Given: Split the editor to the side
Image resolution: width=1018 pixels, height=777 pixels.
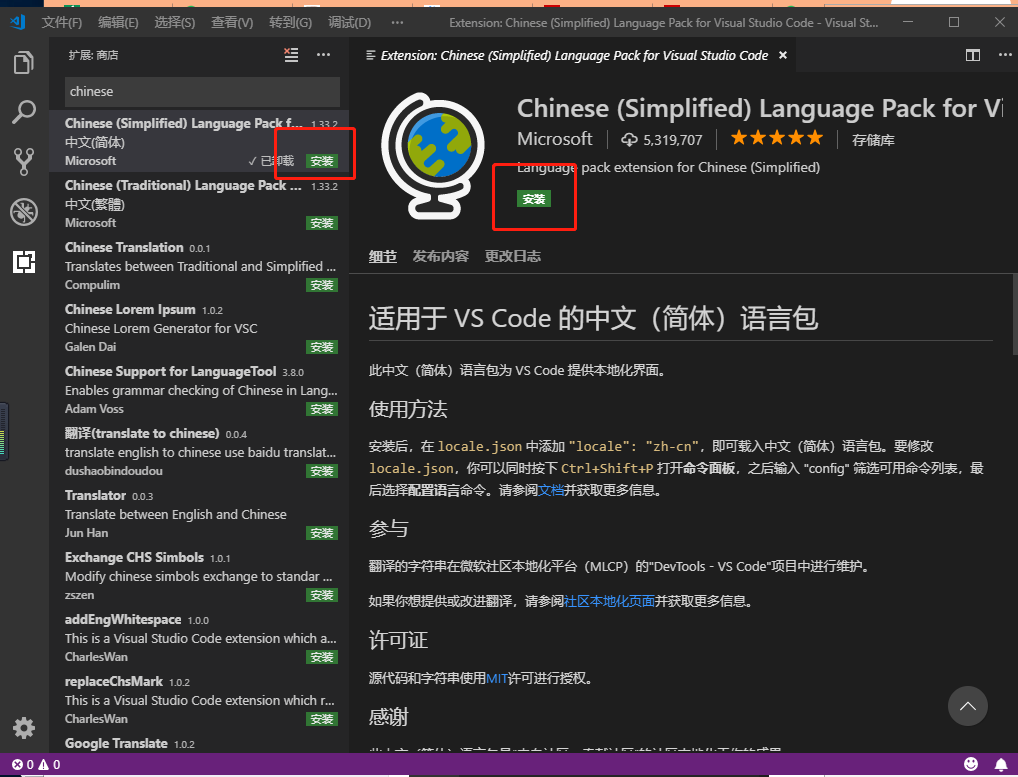Looking at the screenshot, I should pos(973,55).
